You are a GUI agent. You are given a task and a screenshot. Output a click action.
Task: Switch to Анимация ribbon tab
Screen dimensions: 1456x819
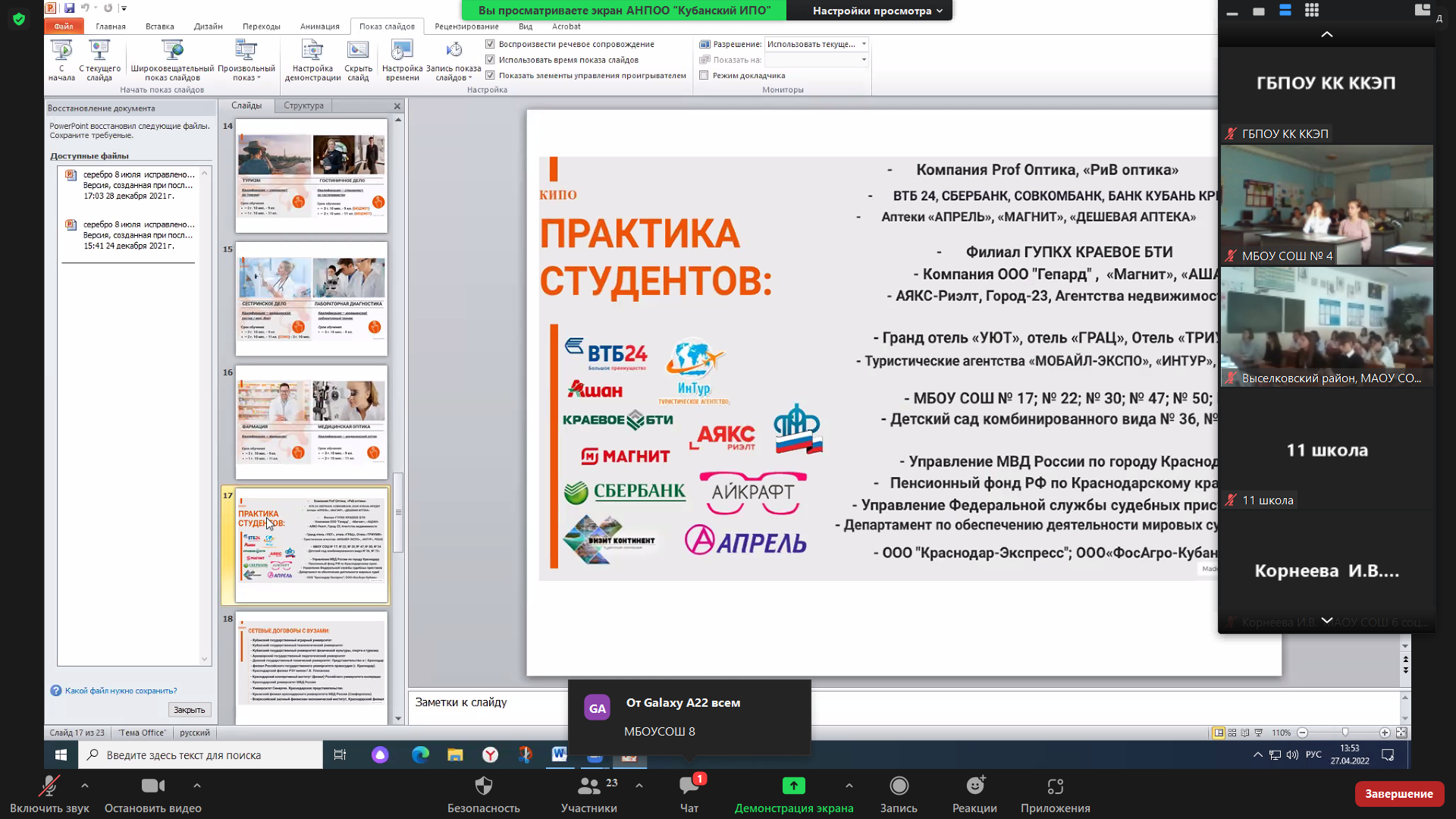pos(320,27)
